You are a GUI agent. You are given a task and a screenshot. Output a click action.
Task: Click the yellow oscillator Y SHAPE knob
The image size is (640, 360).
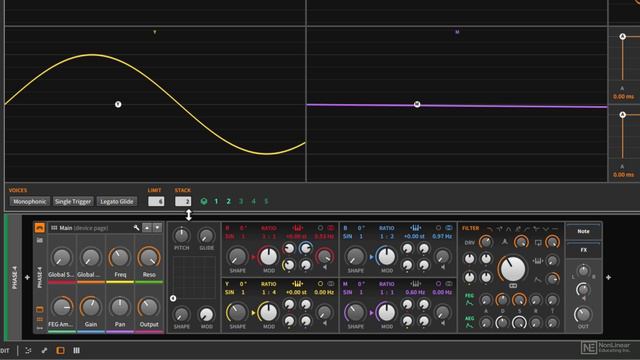coord(237,313)
